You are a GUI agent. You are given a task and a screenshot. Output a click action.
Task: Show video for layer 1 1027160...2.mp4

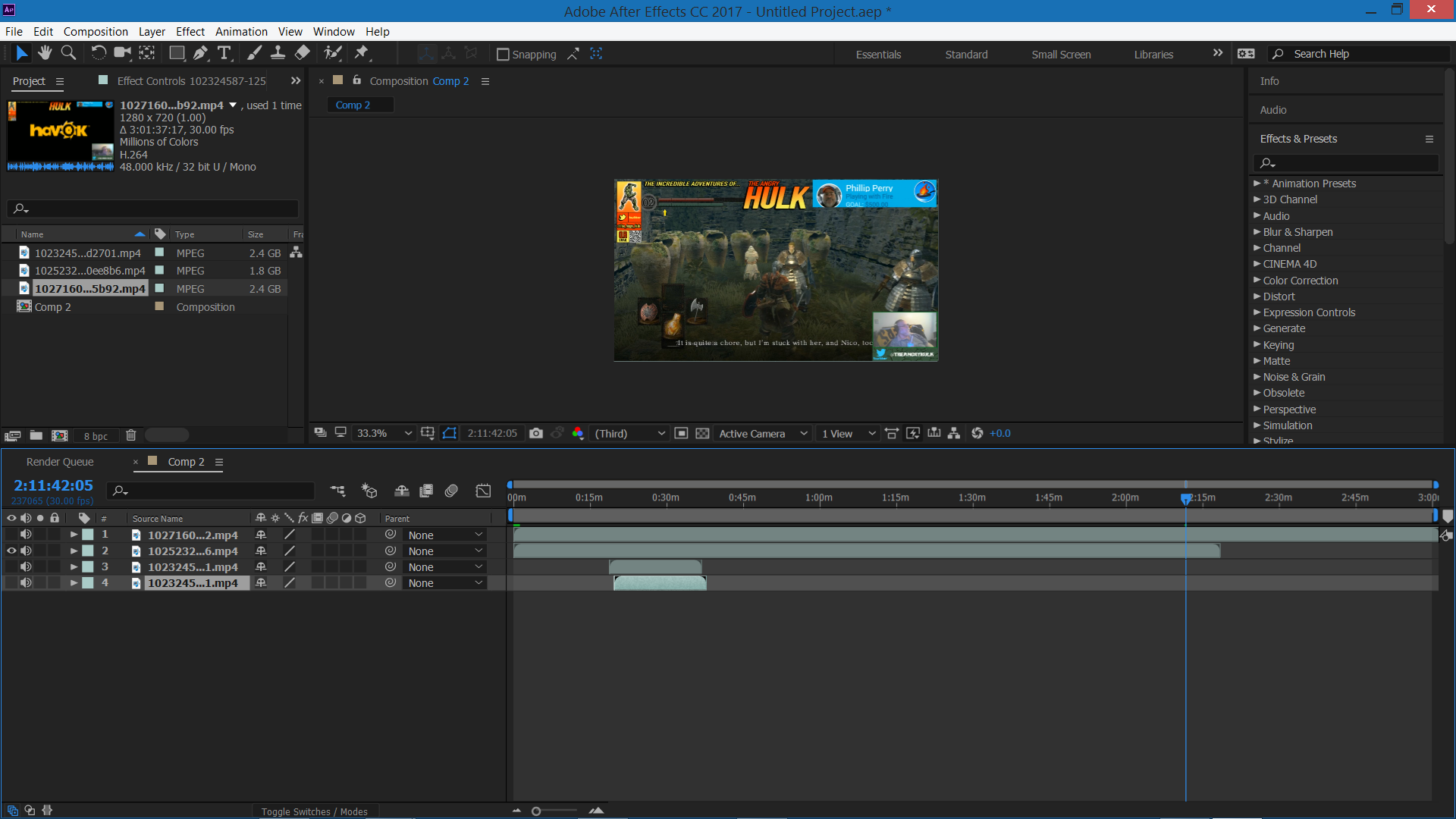11,535
